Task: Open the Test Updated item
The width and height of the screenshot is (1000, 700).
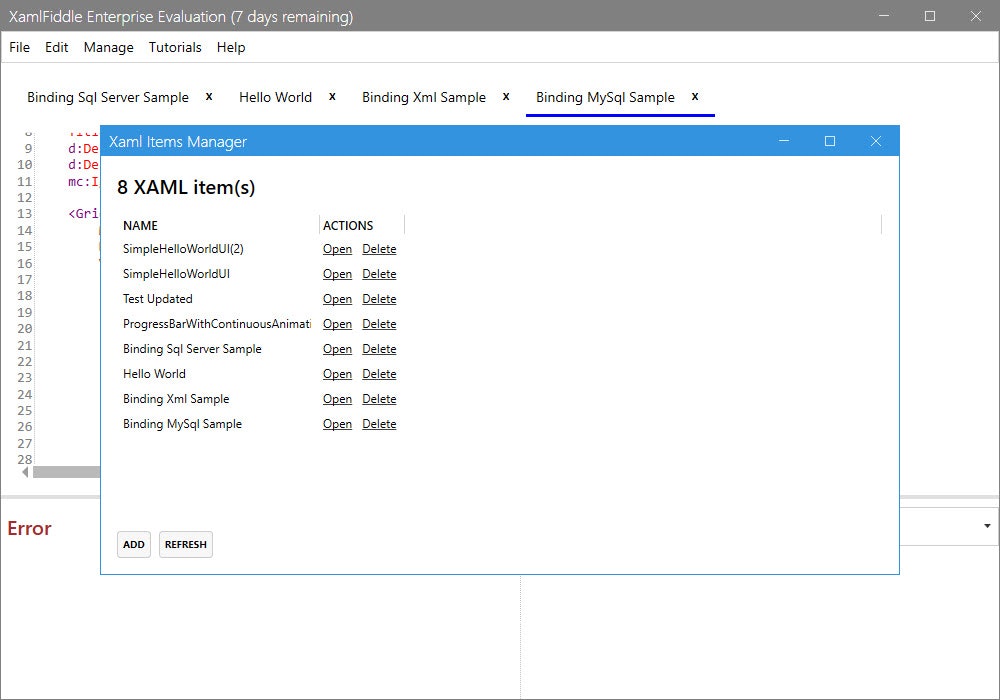Action: (x=337, y=298)
